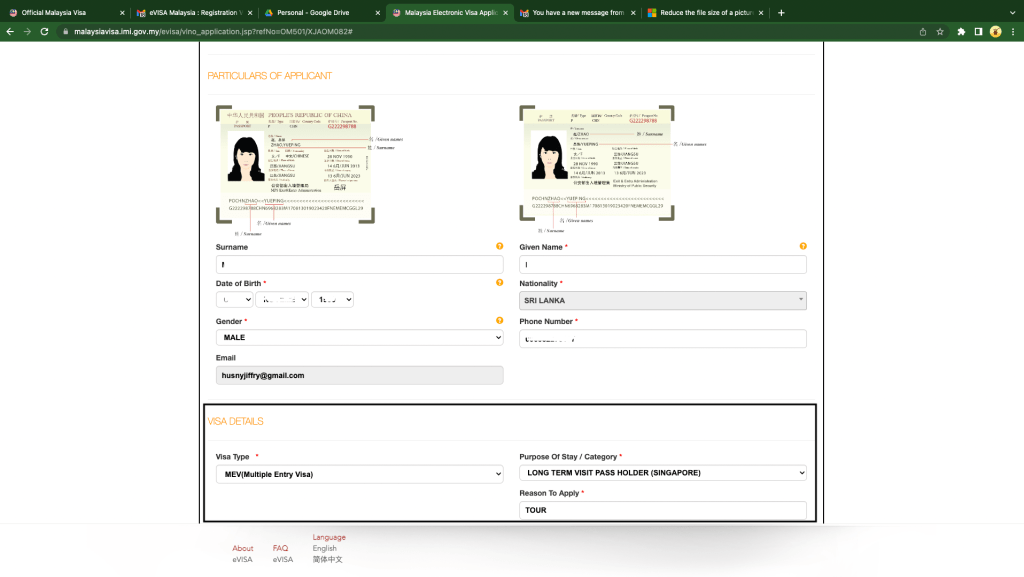Bookmark this page with star icon
Image resolution: width=1024 pixels, height=577 pixels.
click(940, 31)
